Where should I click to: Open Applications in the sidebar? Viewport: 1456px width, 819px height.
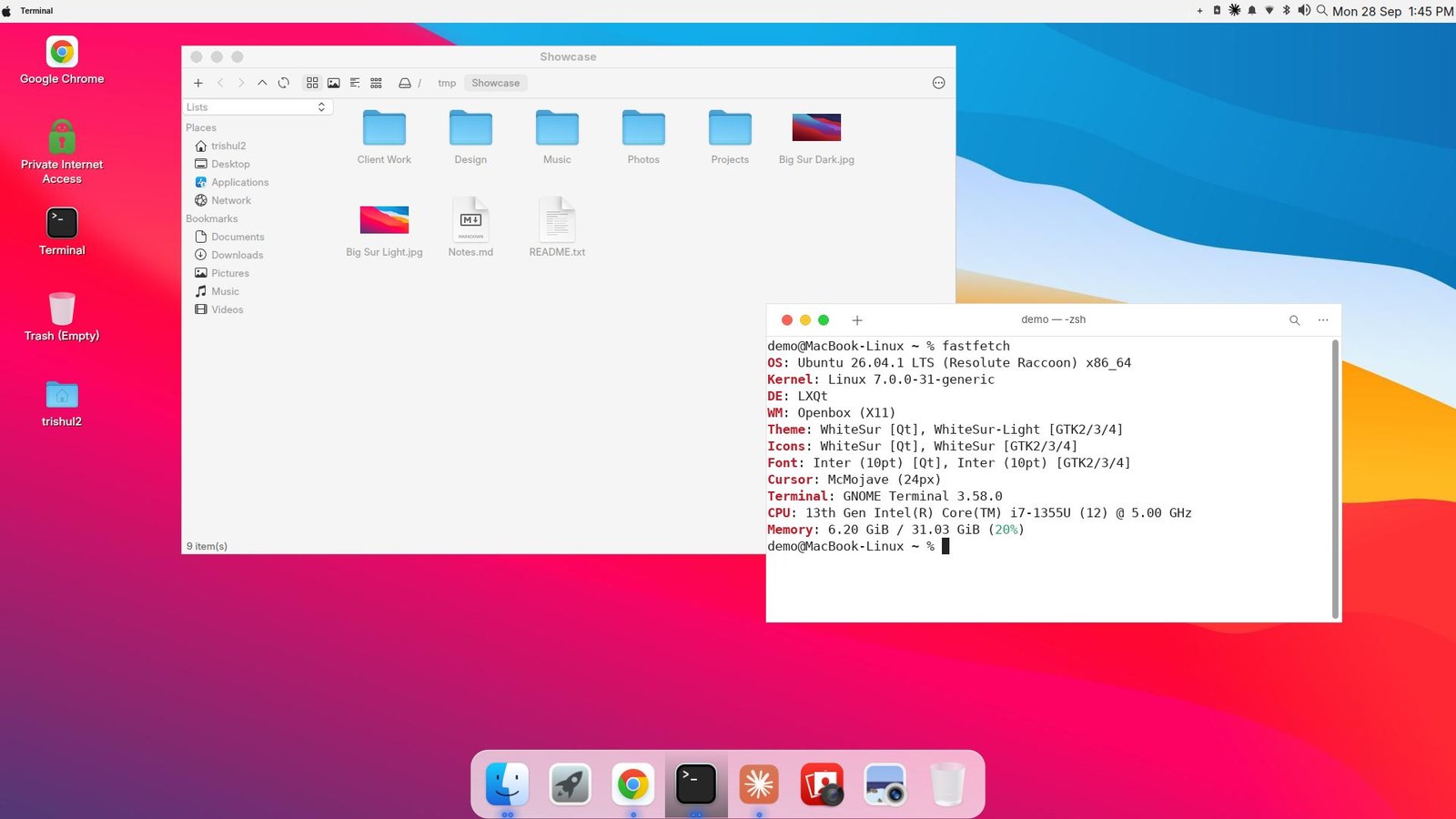tap(231, 182)
